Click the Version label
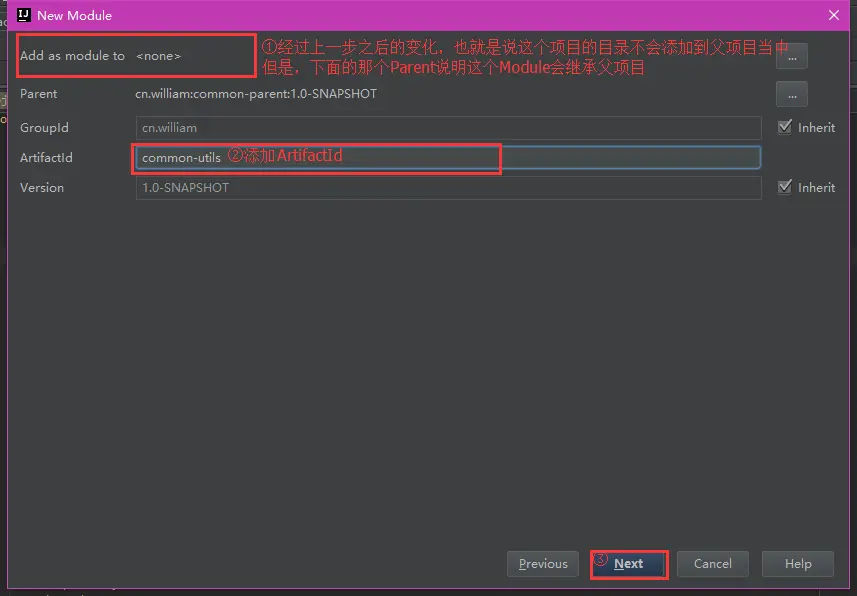This screenshot has width=857, height=596. pos(42,188)
